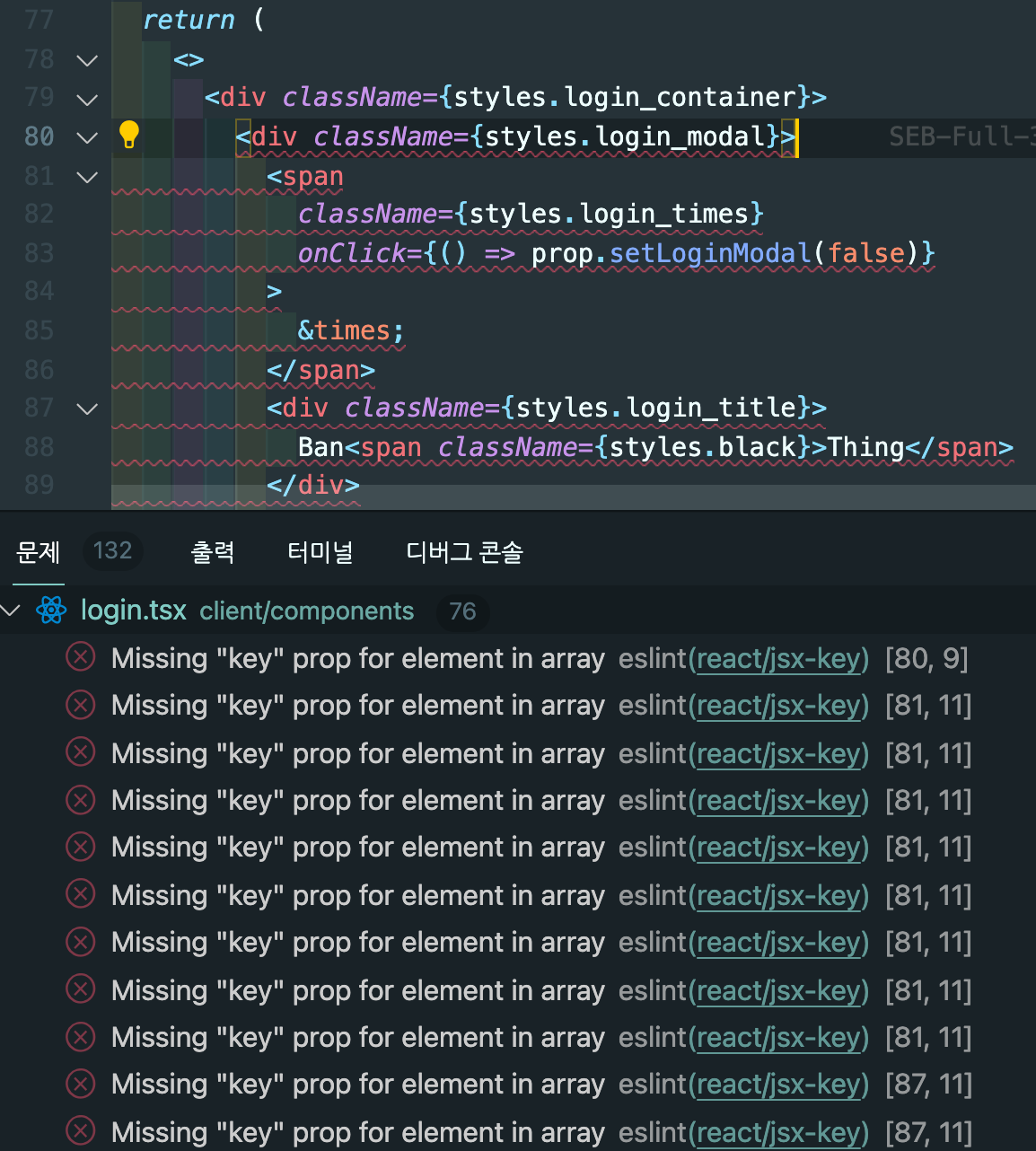
Task: Click the &times; entity on line 85
Action: point(351,330)
